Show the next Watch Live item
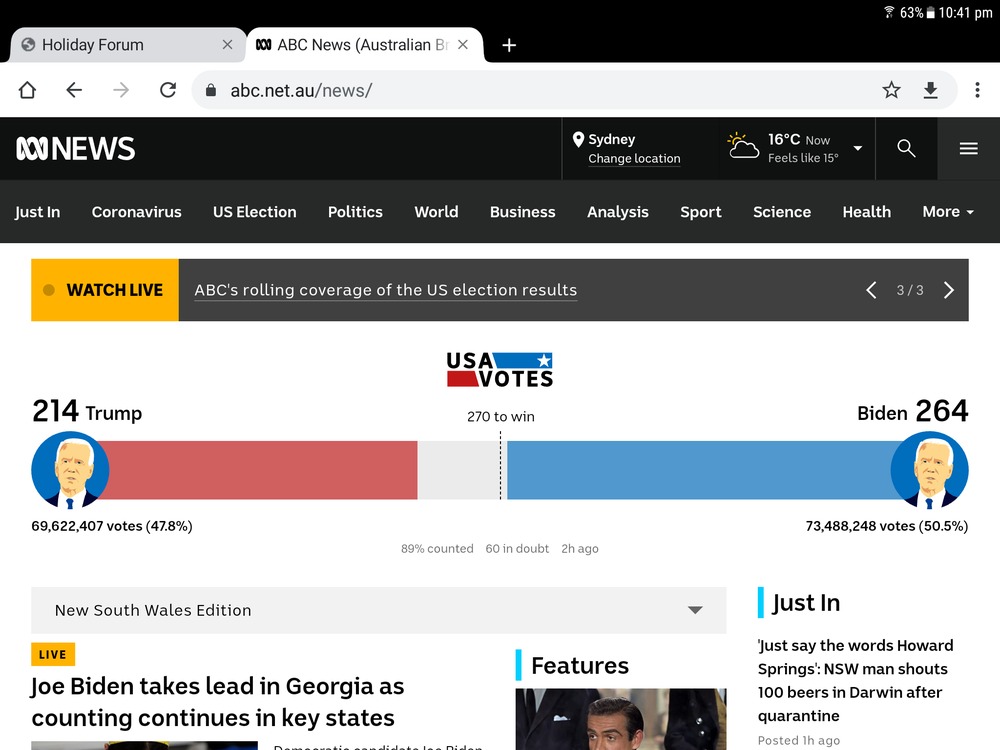Image resolution: width=1000 pixels, height=750 pixels. click(x=948, y=290)
